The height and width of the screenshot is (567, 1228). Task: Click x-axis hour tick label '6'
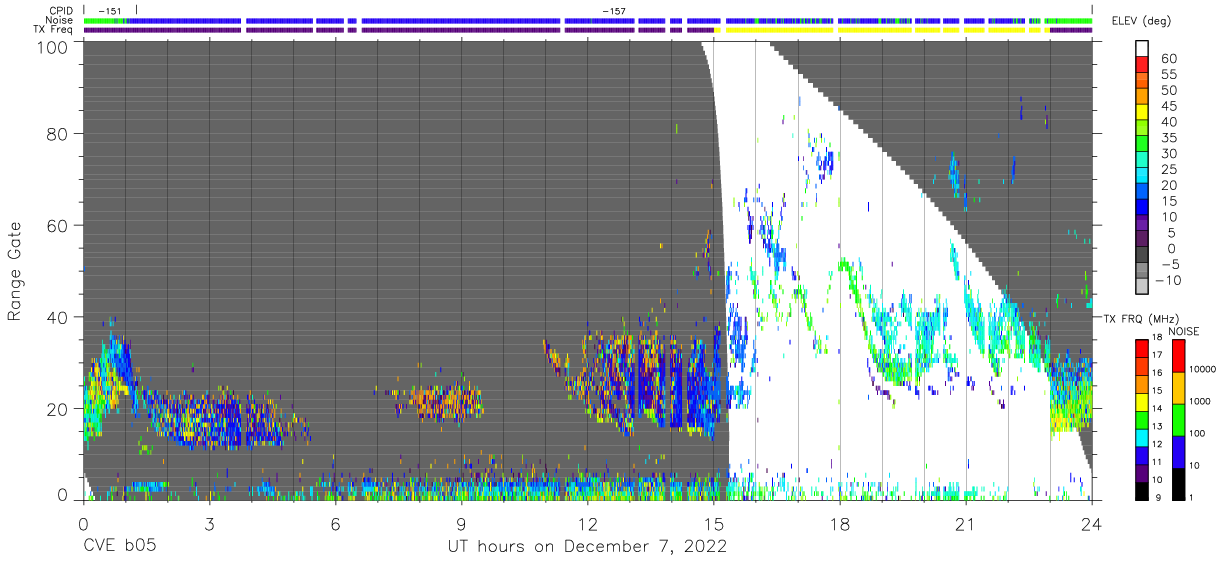335,523
